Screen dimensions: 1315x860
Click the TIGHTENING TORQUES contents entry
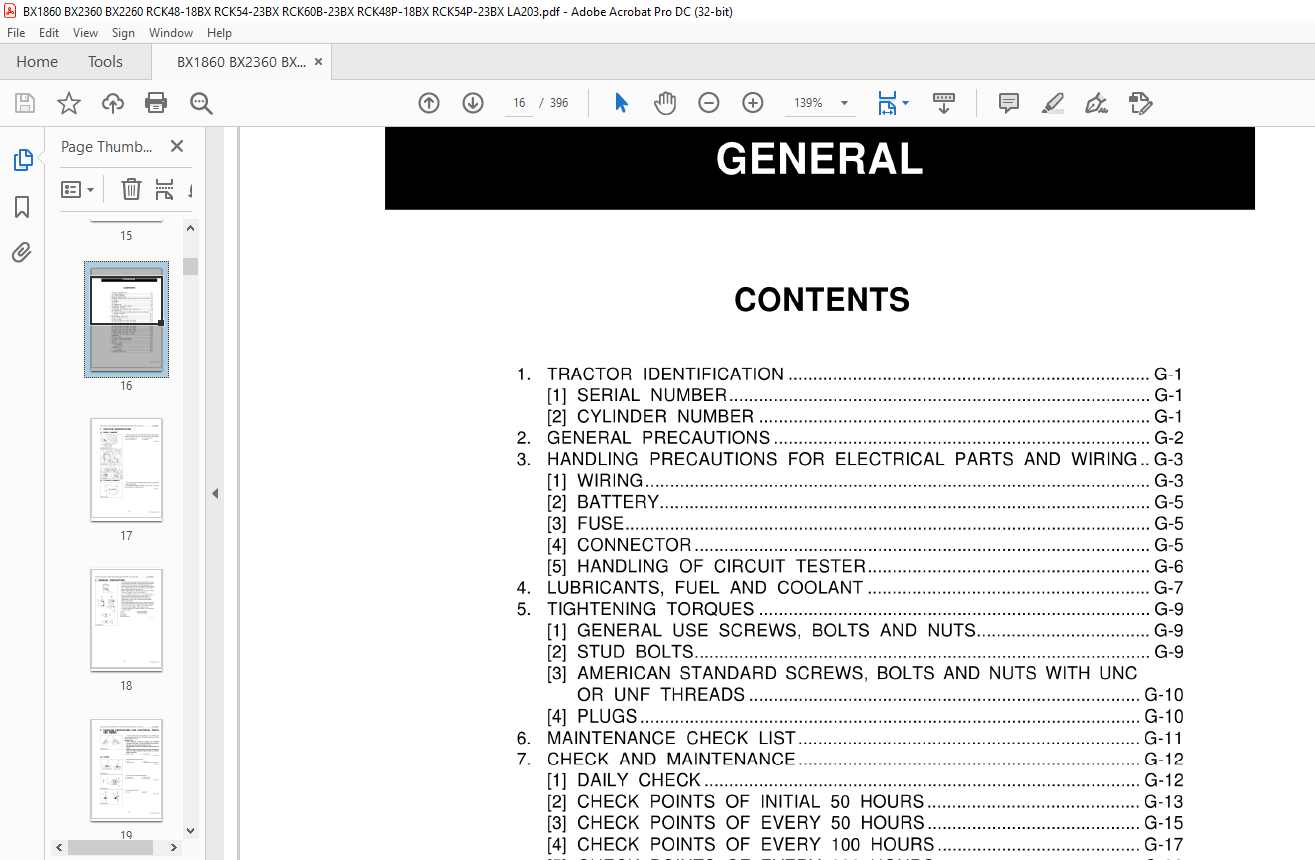(850, 609)
